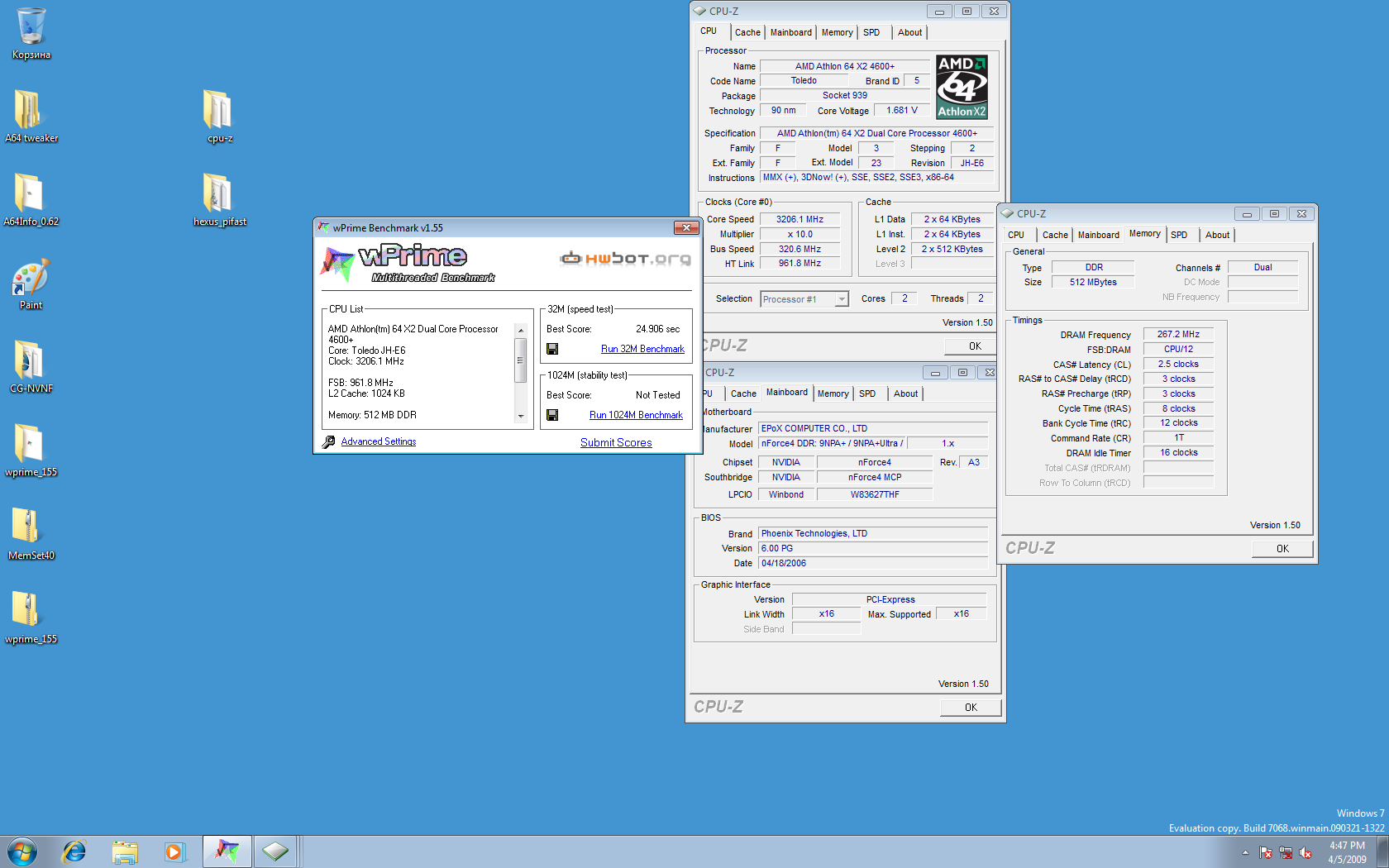Select CPU tab in Memory CPU-Z window

pyautogui.click(x=1016, y=235)
